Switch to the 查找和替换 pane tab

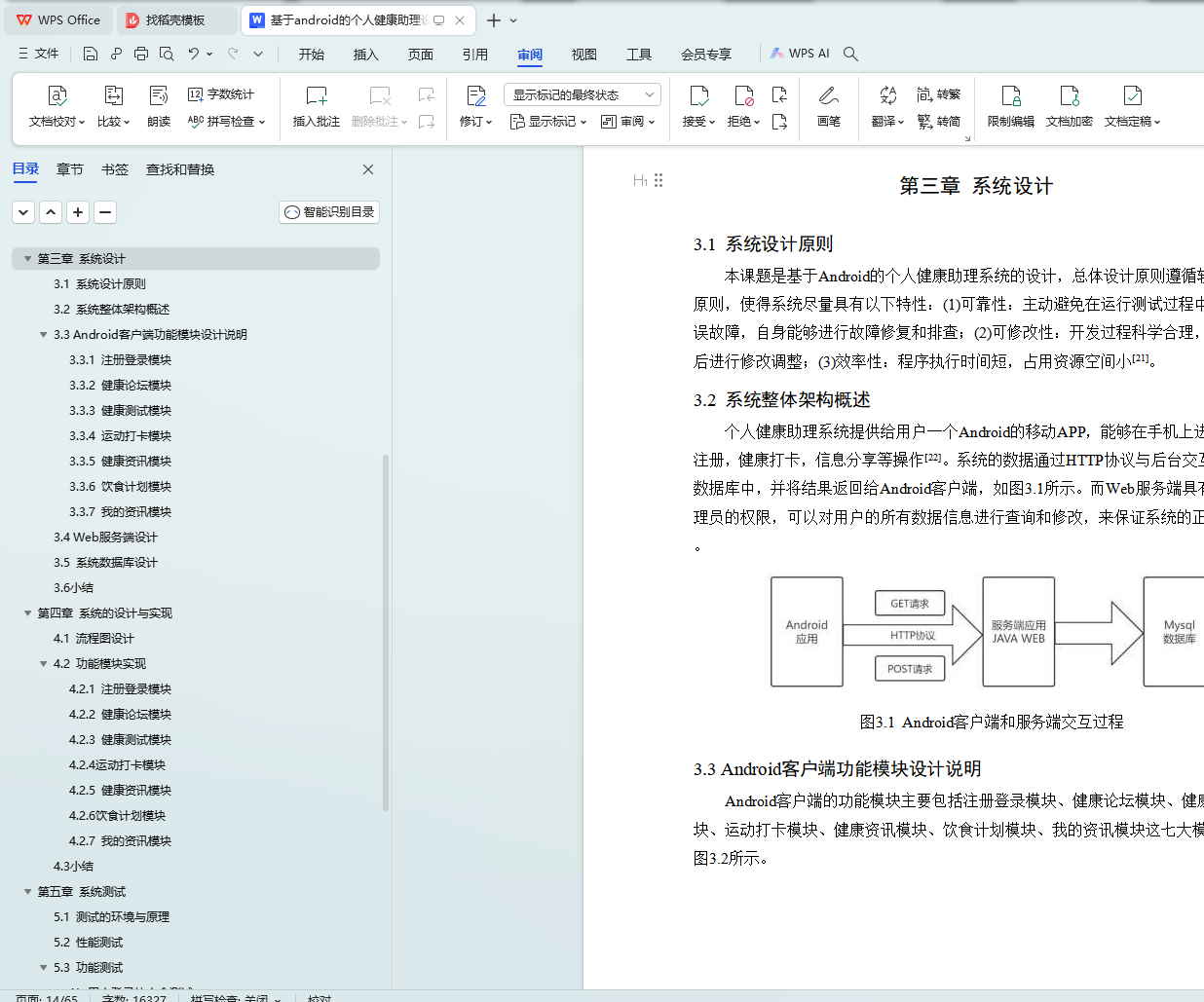coord(180,169)
